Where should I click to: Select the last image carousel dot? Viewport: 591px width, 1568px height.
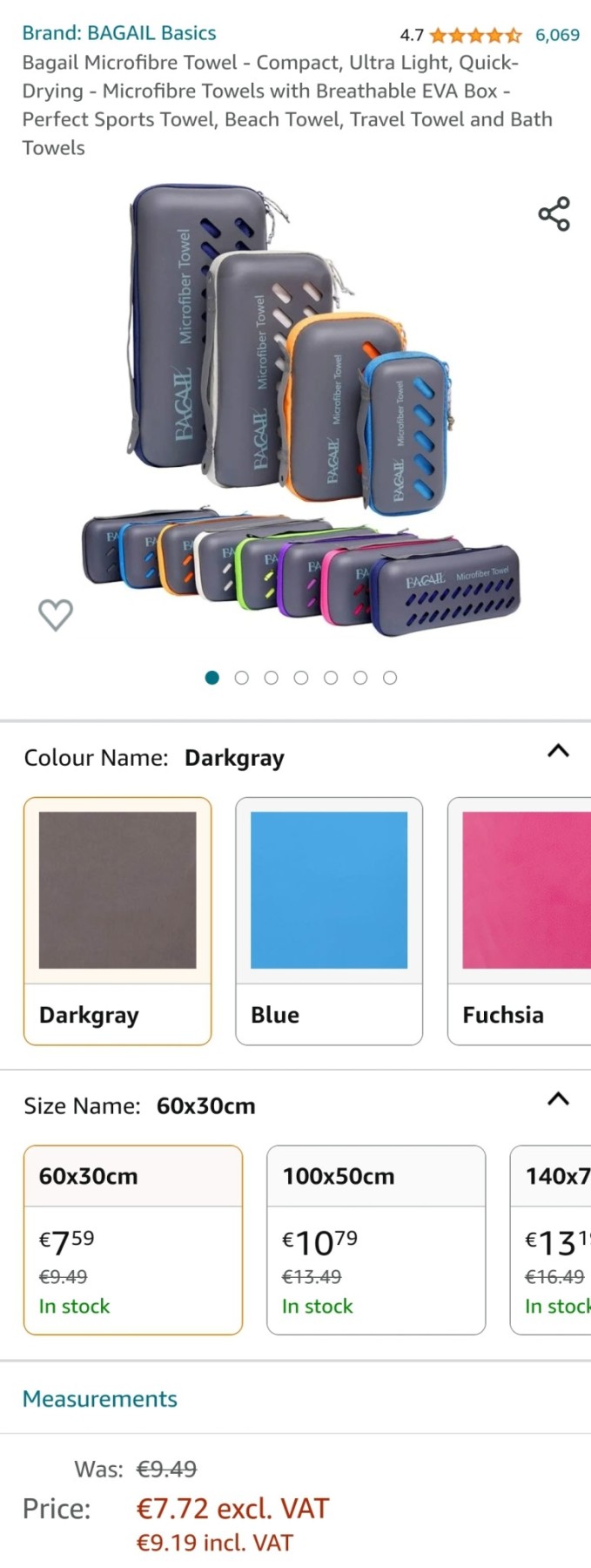coord(390,678)
